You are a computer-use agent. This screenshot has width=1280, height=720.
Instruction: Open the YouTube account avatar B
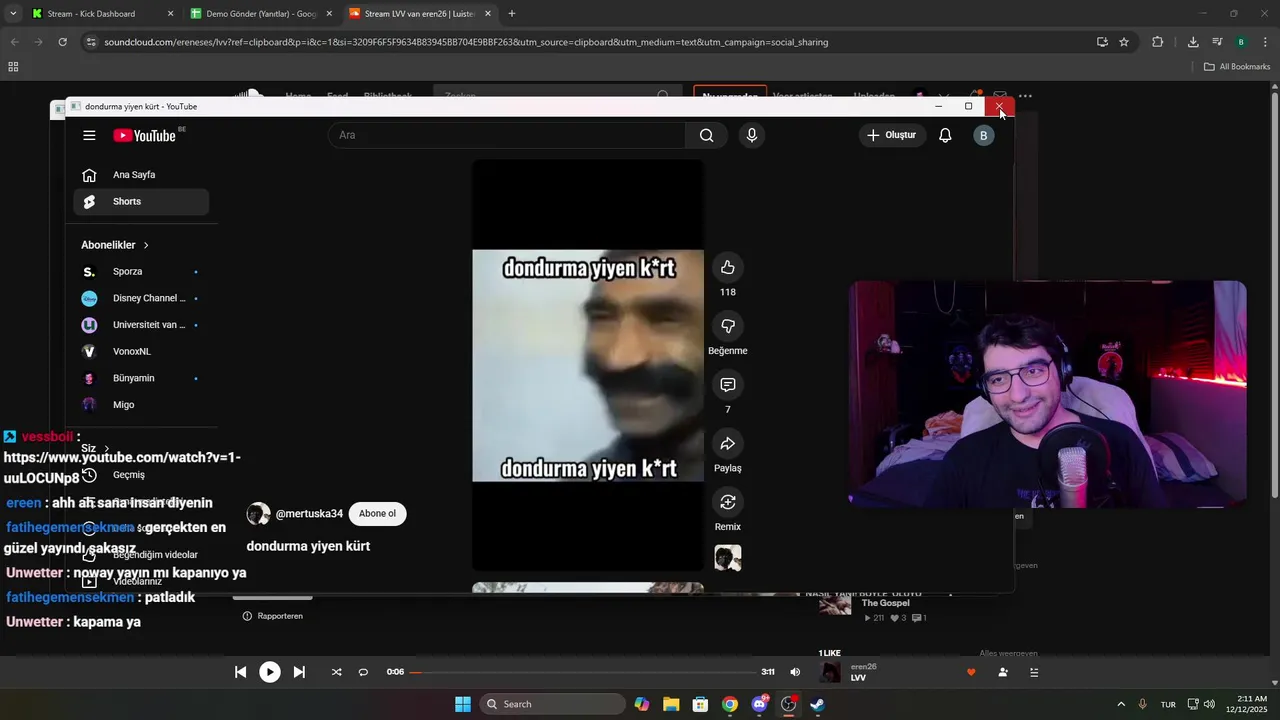tap(984, 135)
